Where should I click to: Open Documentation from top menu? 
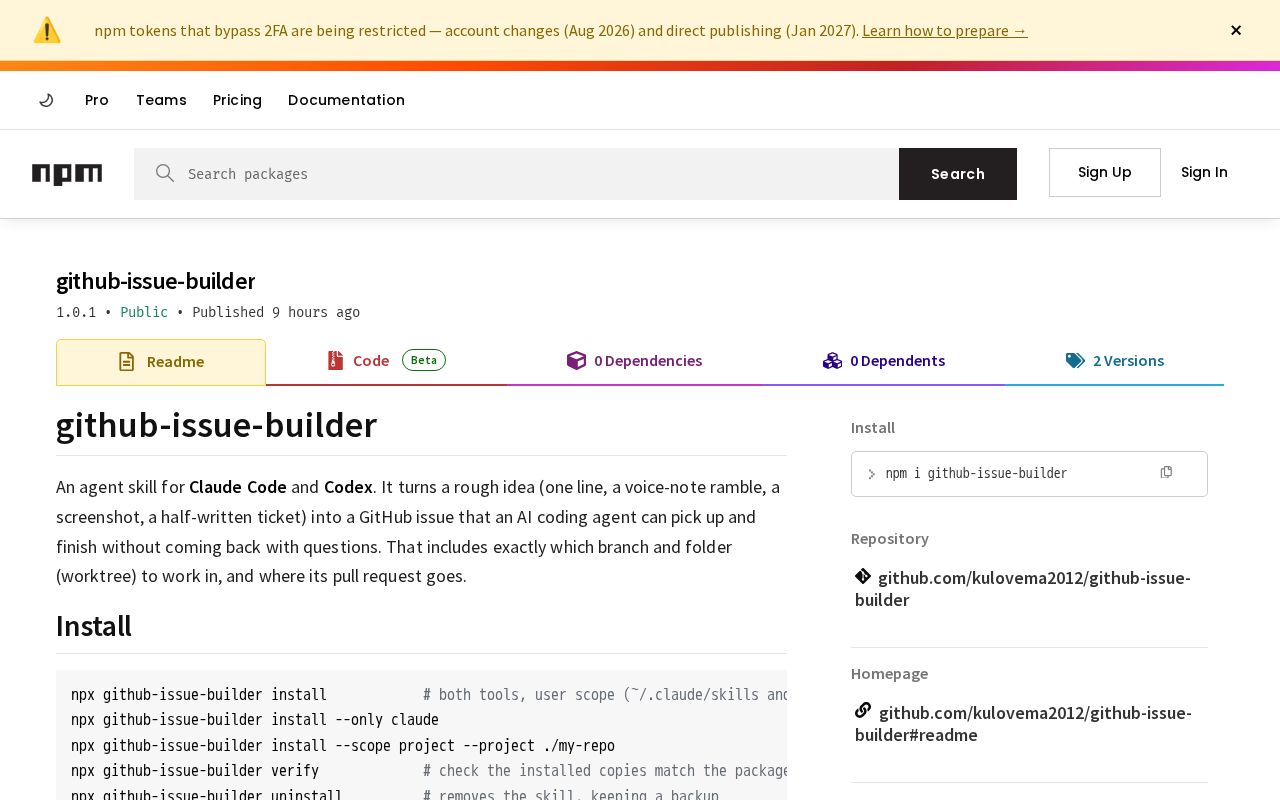pyautogui.click(x=346, y=100)
